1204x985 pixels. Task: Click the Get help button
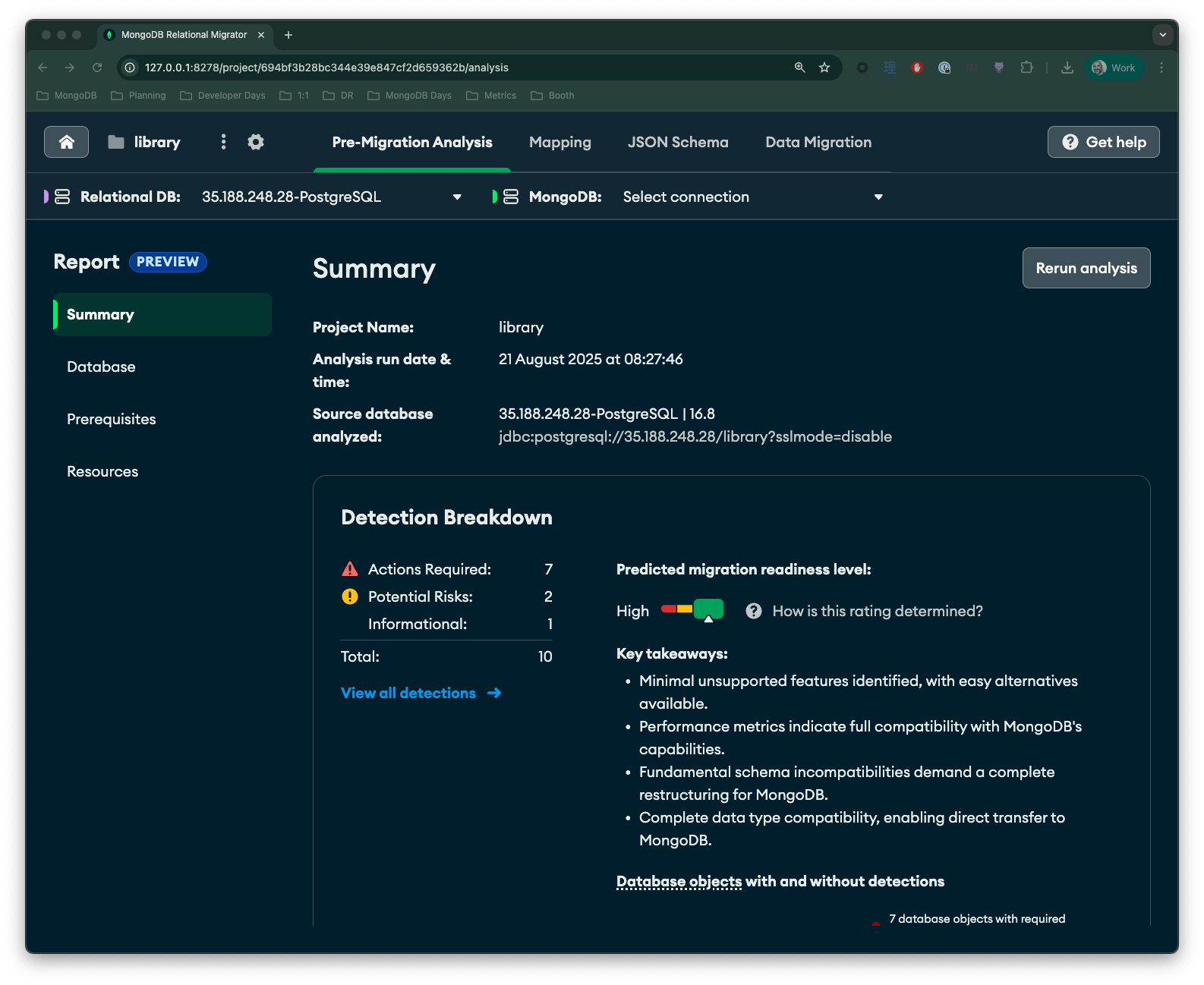(x=1103, y=142)
